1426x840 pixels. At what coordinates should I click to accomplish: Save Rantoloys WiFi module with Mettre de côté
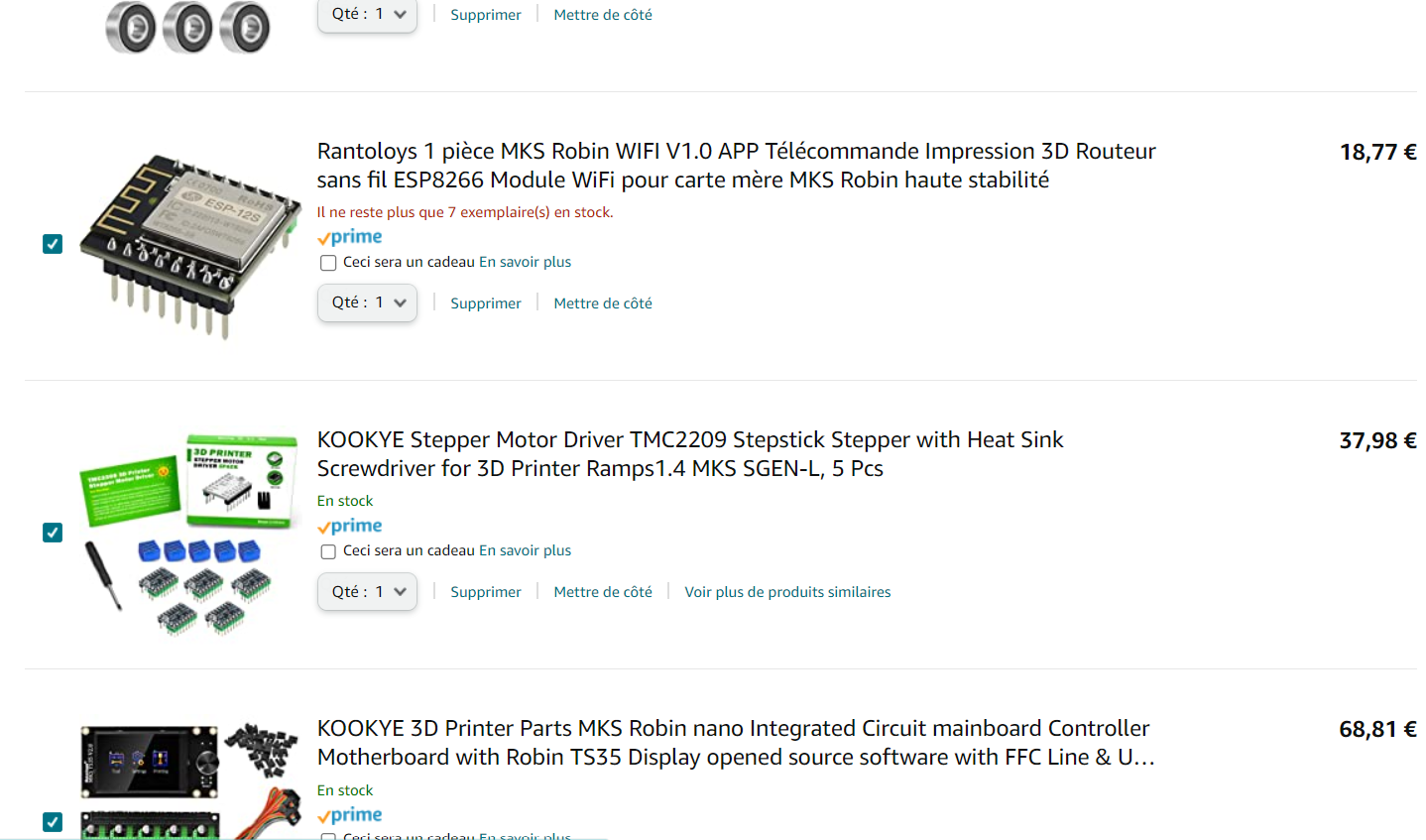click(x=603, y=303)
